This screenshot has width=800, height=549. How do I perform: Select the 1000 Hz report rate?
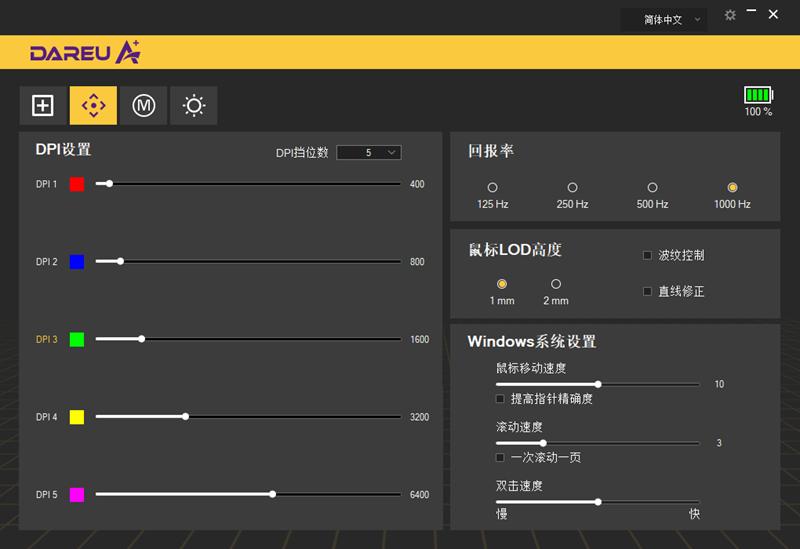(x=732, y=187)
